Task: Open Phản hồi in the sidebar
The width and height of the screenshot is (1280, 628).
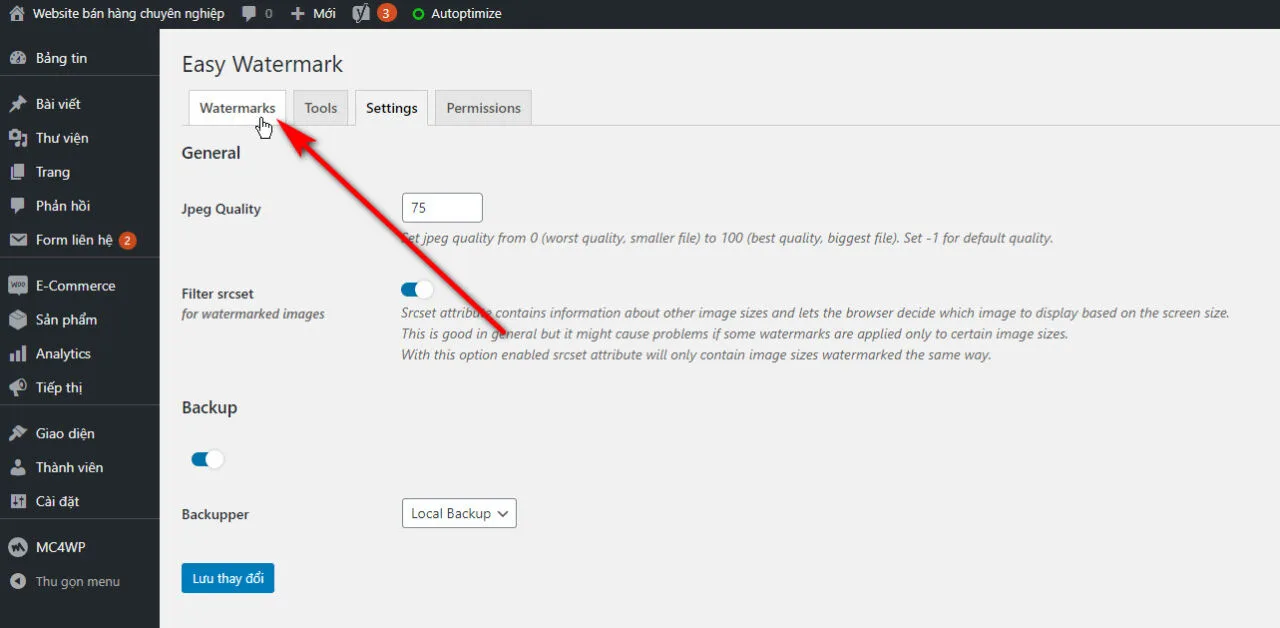Action: coord(63,206)
